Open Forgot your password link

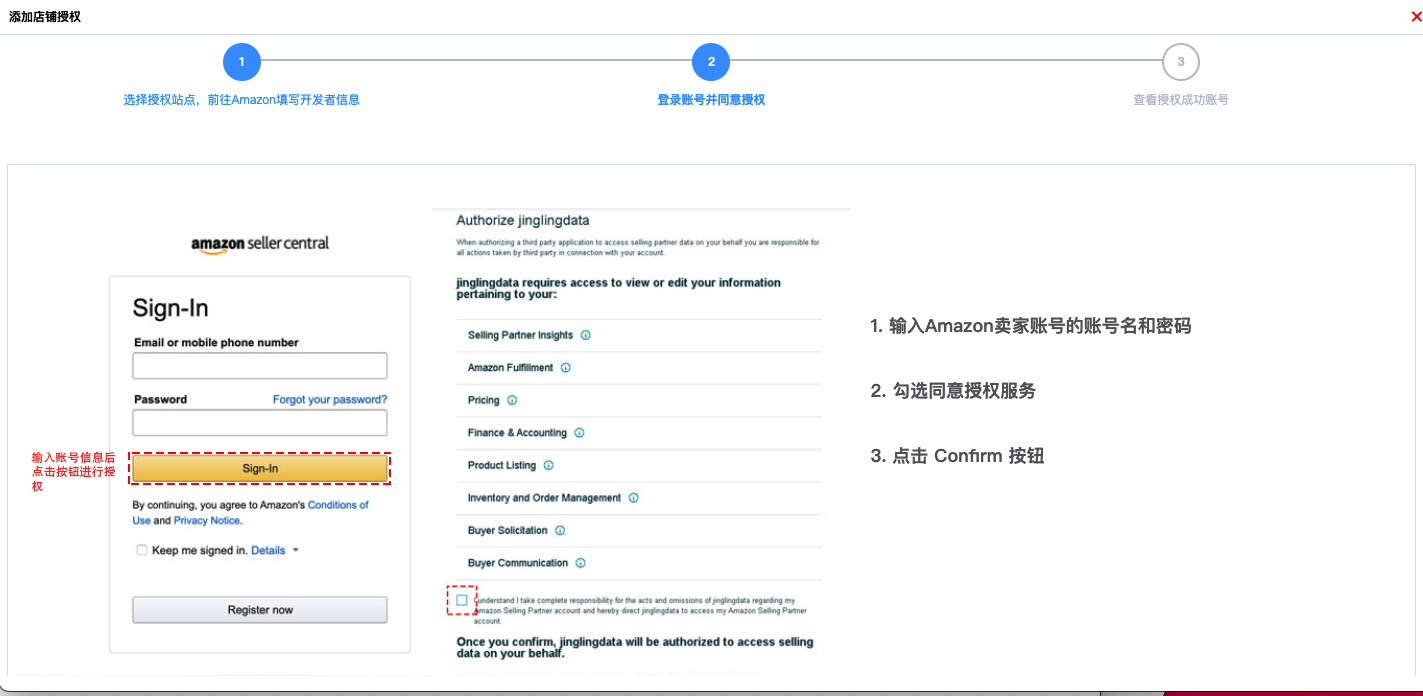pos(330,399)
